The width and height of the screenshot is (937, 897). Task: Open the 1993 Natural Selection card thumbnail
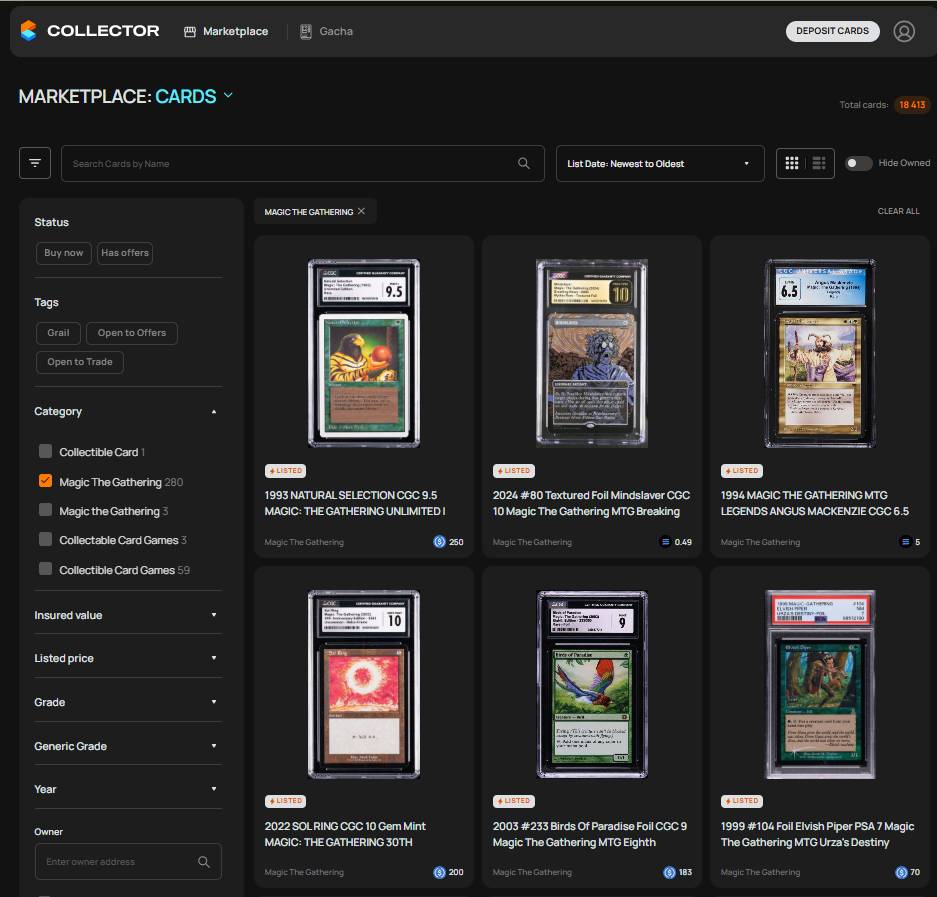pos(363,353)
